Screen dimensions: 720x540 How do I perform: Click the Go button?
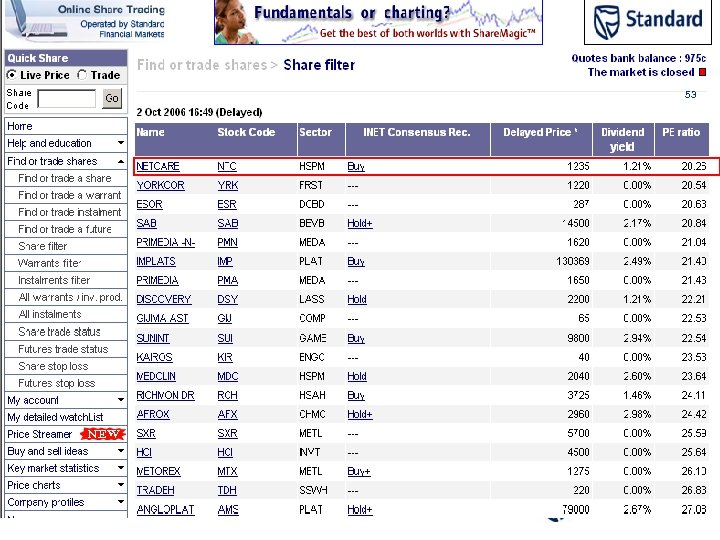(x=112, y=98)
